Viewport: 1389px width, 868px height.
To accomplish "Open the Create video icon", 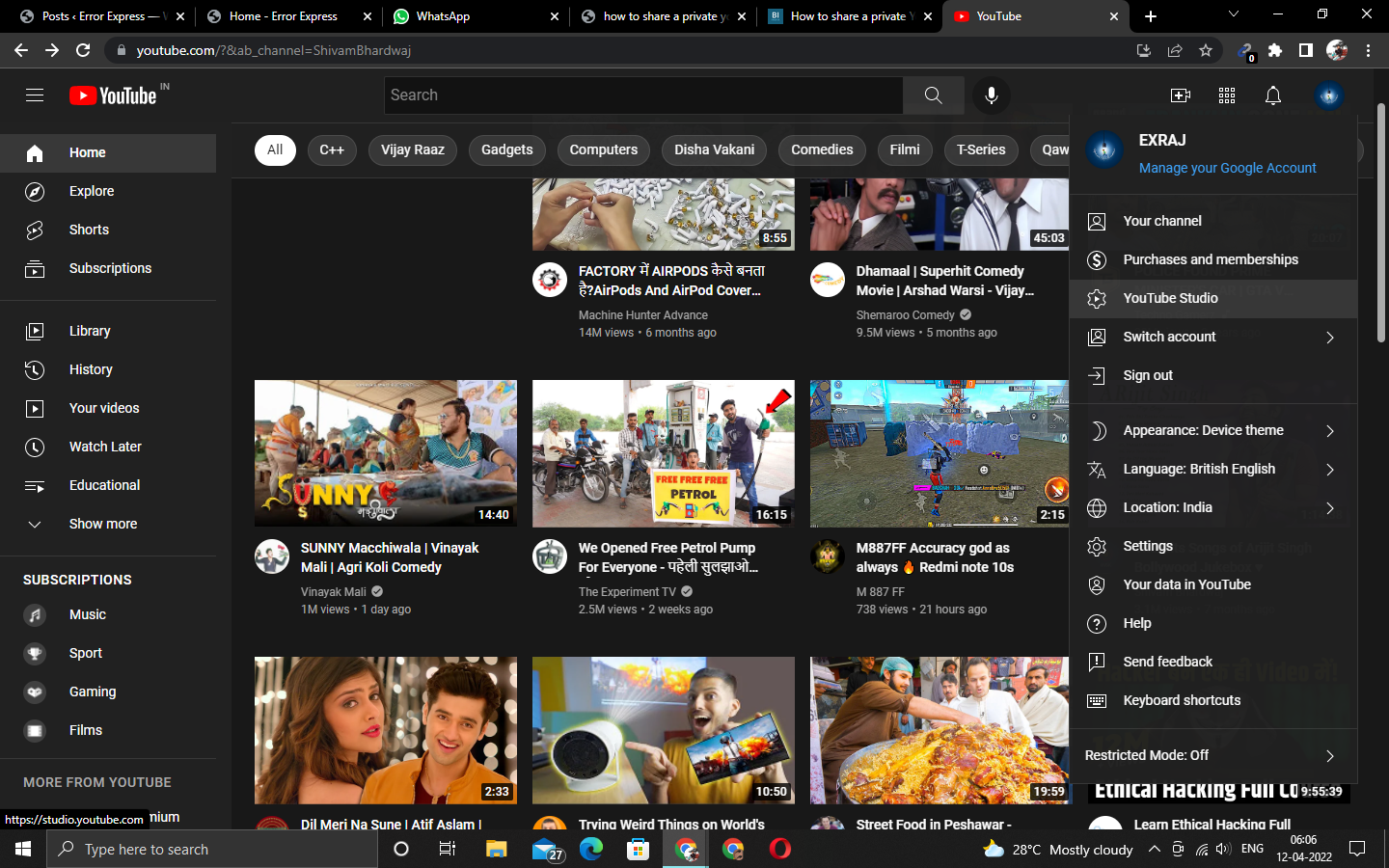I will coord(1180,95).
